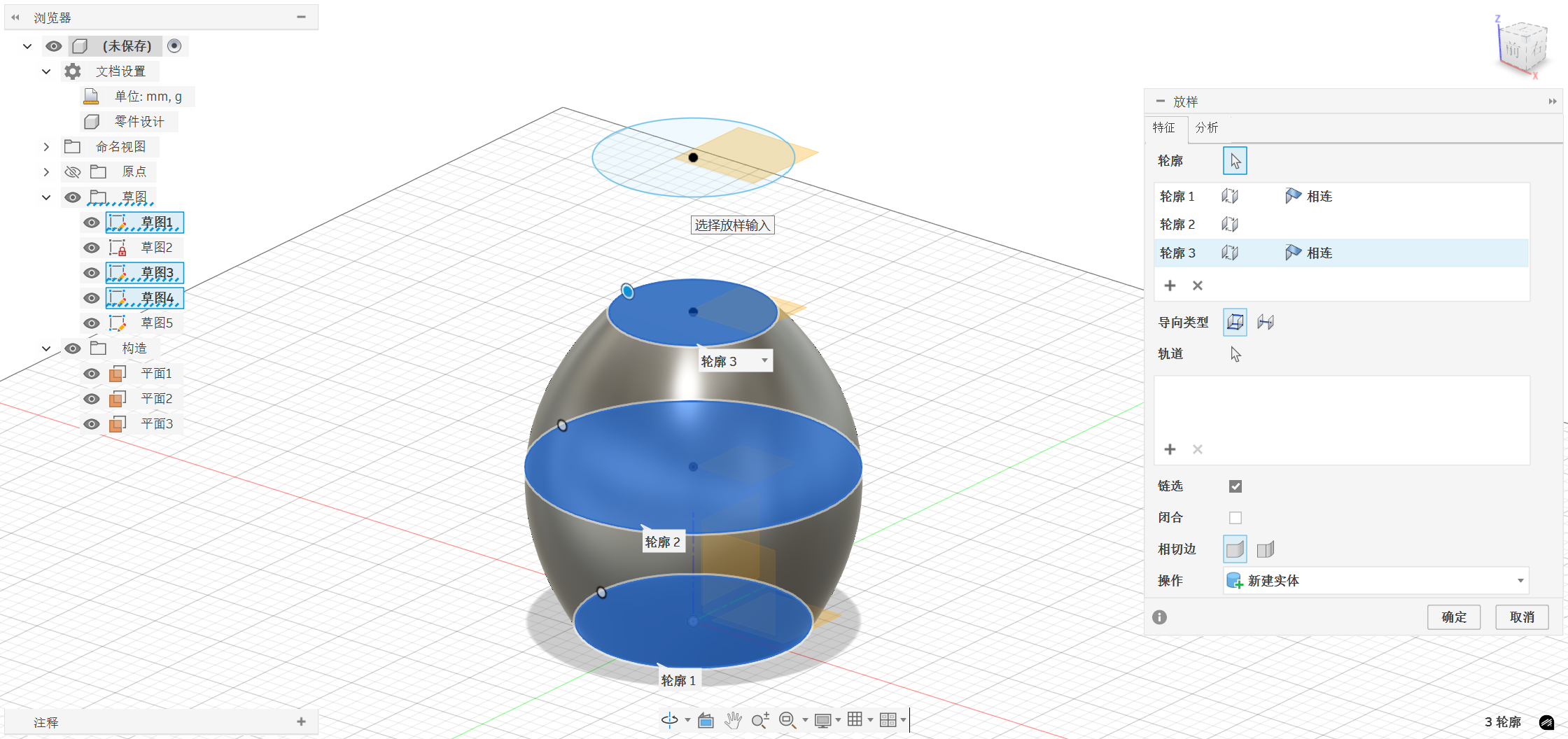Show the 原点 folder via its eye icon

72,172
